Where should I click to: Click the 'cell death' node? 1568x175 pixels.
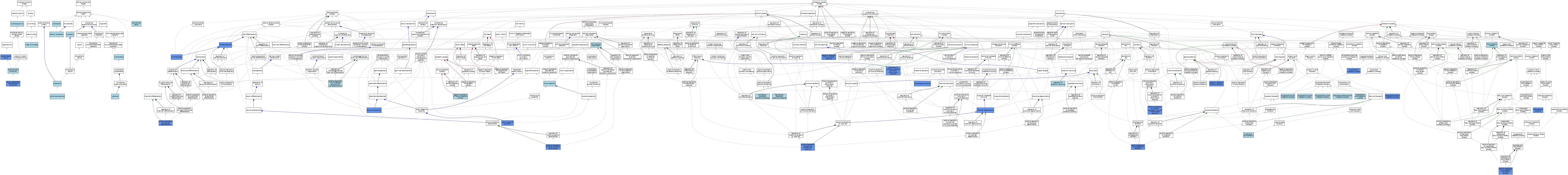pyautogui.click(x=488, y=34)
